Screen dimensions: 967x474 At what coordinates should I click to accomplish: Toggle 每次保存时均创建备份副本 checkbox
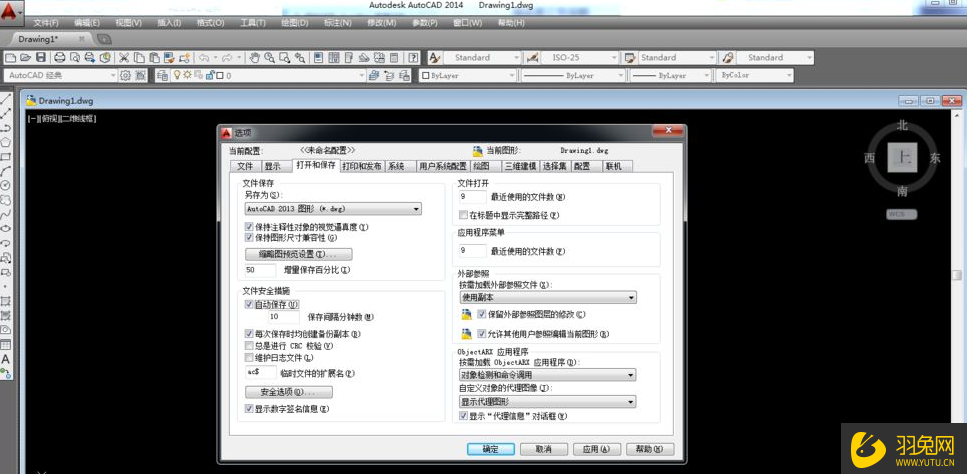[x=249, y=333]
